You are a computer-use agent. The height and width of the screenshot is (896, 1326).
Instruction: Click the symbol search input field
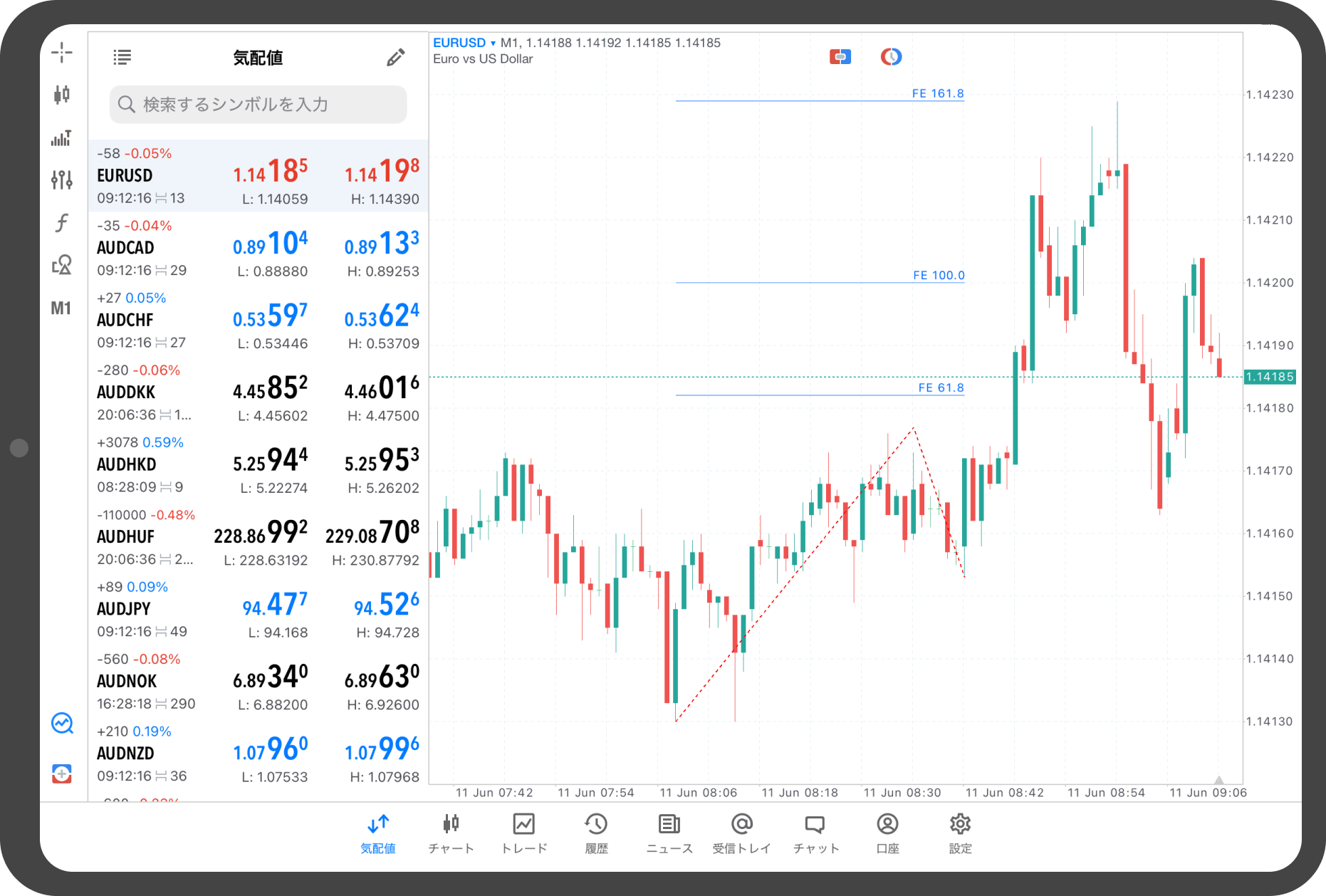[259, 105]
